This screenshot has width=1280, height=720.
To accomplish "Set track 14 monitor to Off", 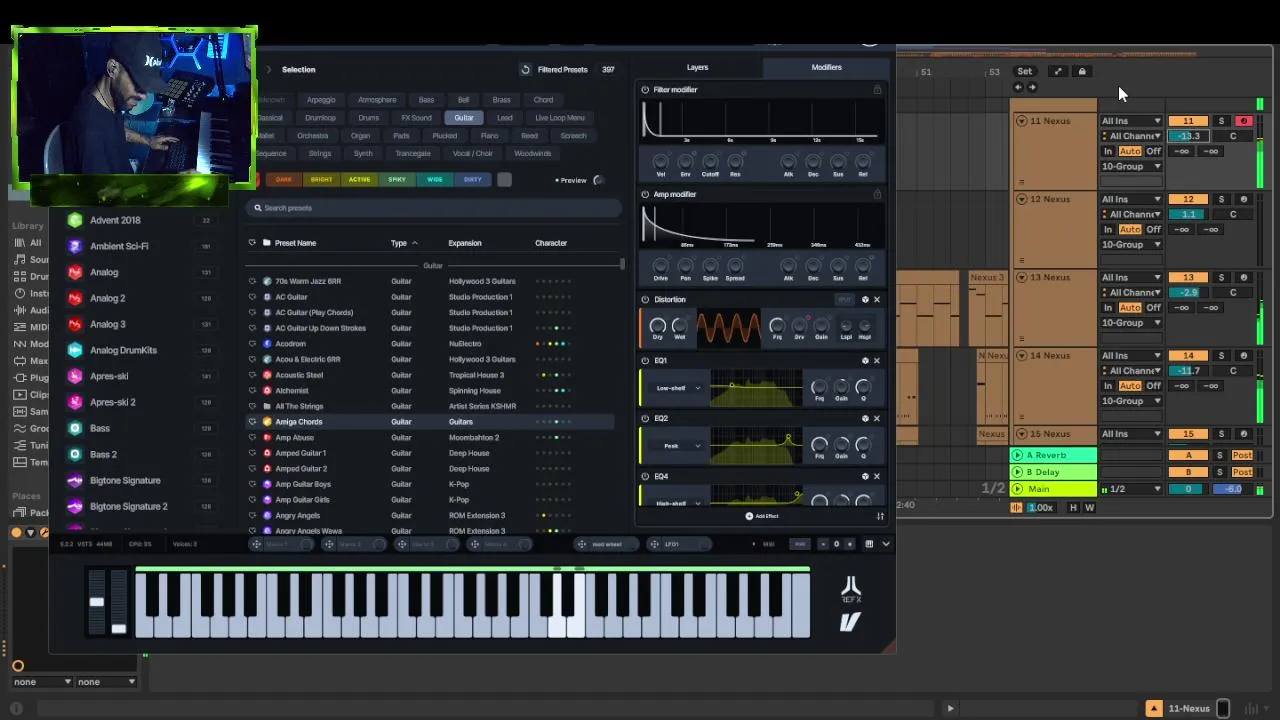I will pyautogui.click(x=1153, y=386).
